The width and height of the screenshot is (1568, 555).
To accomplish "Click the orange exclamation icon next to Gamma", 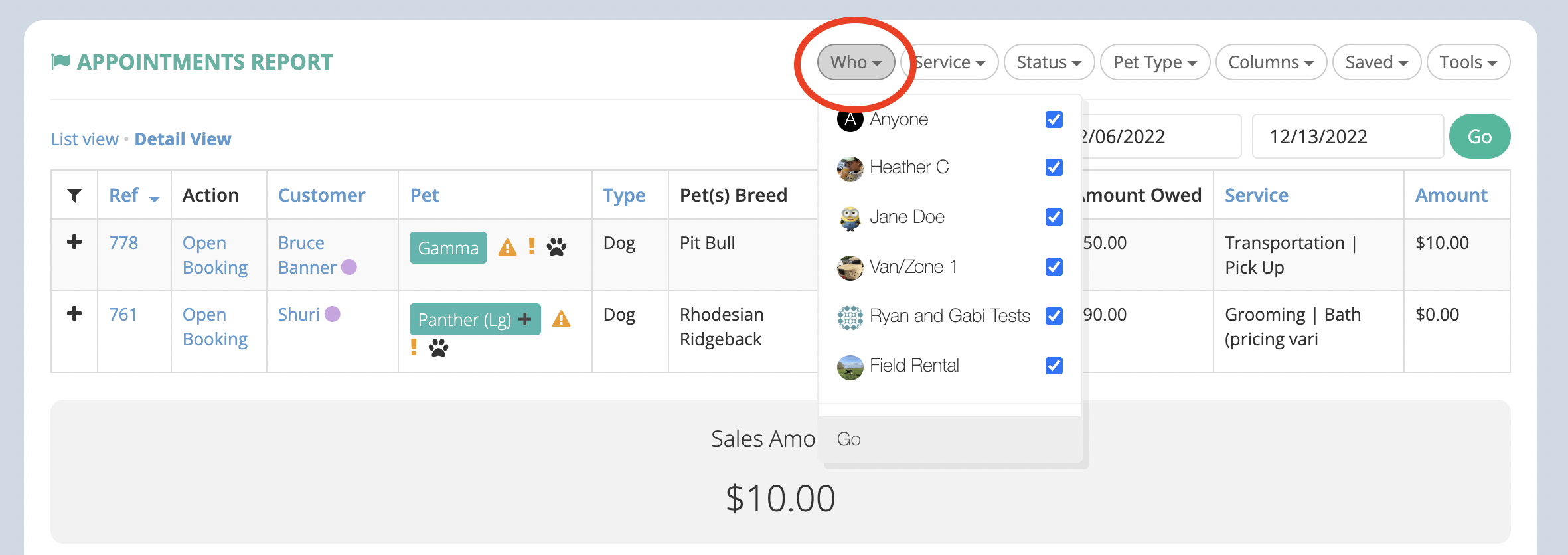I will (532, 247).
